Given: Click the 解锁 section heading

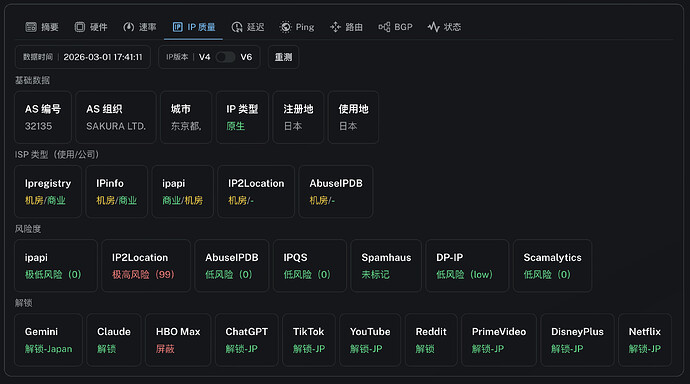Looking at the screenshot, I should 24,303.
